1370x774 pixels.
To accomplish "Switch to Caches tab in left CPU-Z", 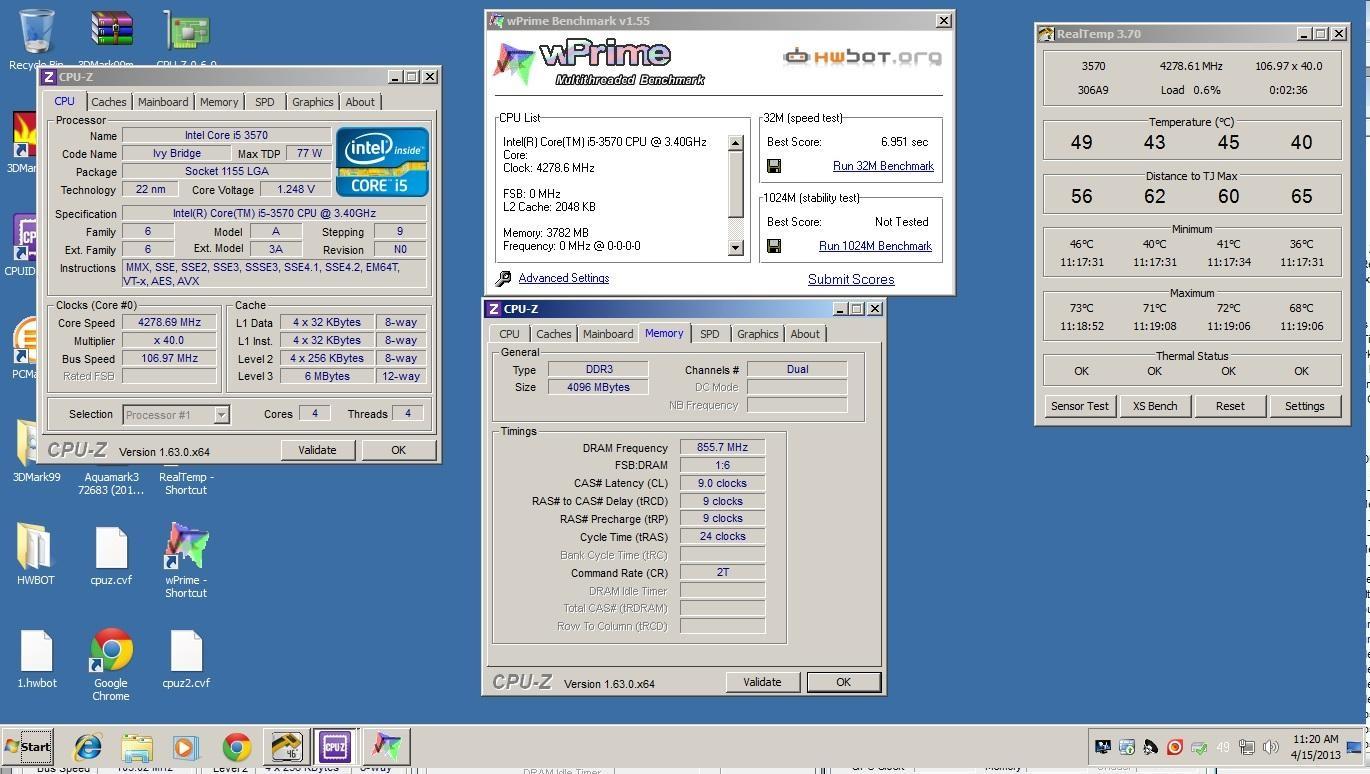I will (108, 102).
